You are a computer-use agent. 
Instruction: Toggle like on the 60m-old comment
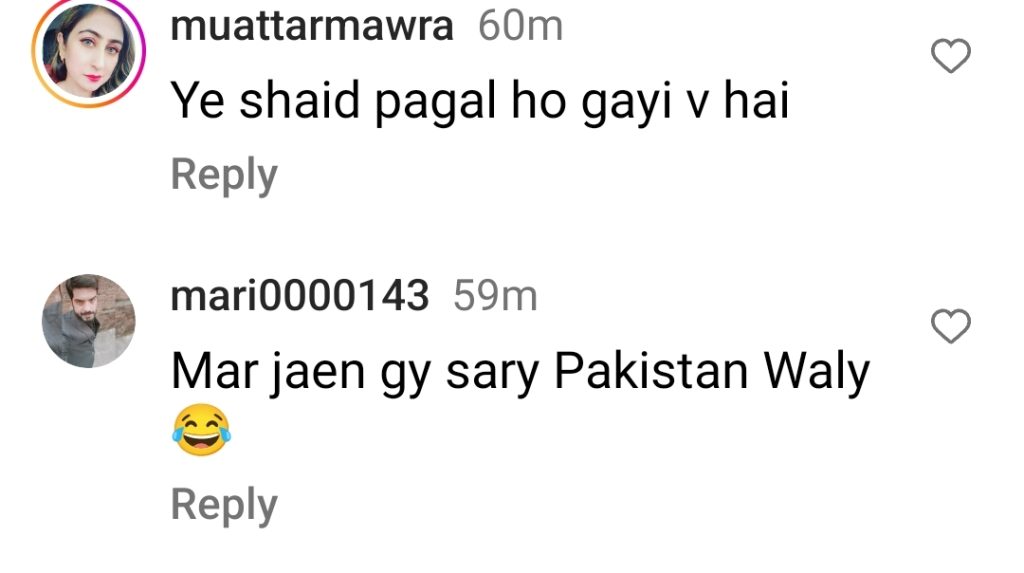[x=951, y=56]
